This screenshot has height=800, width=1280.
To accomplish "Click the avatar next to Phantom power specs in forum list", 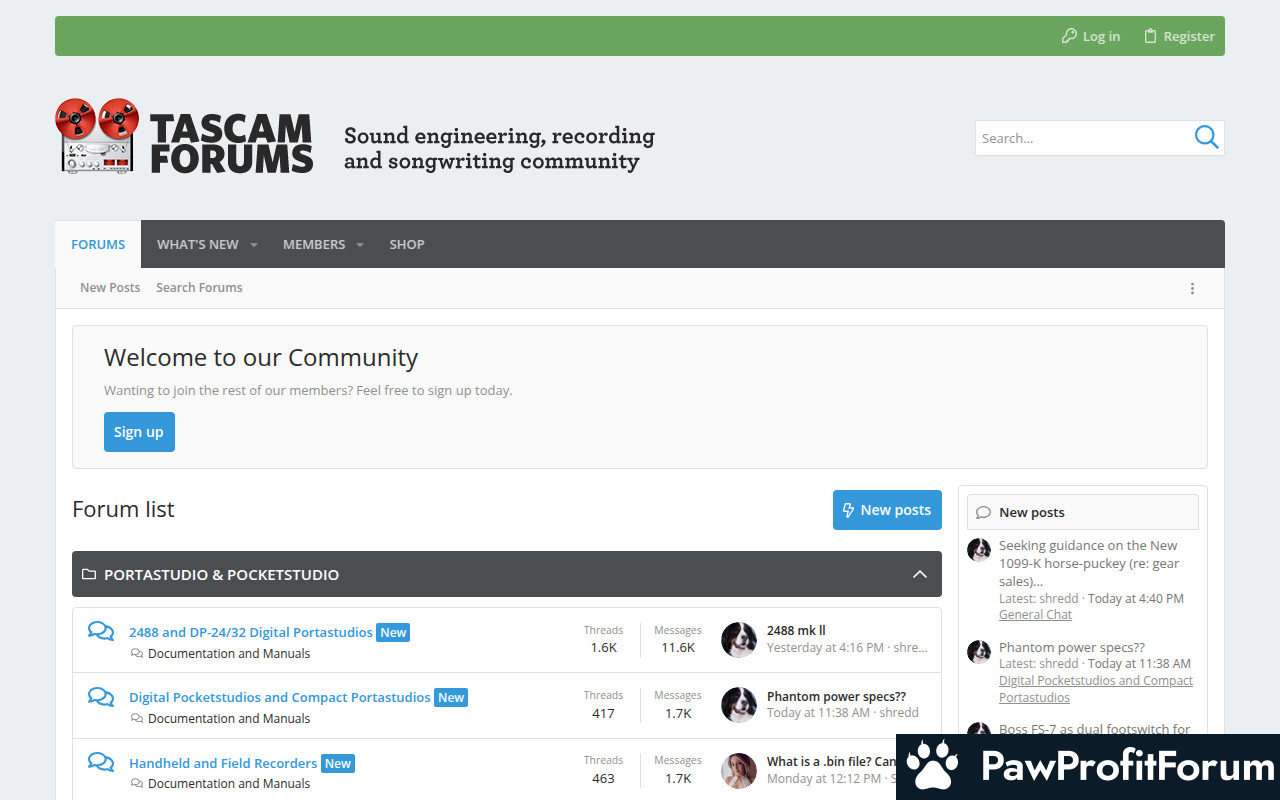I will pos(739,705).
